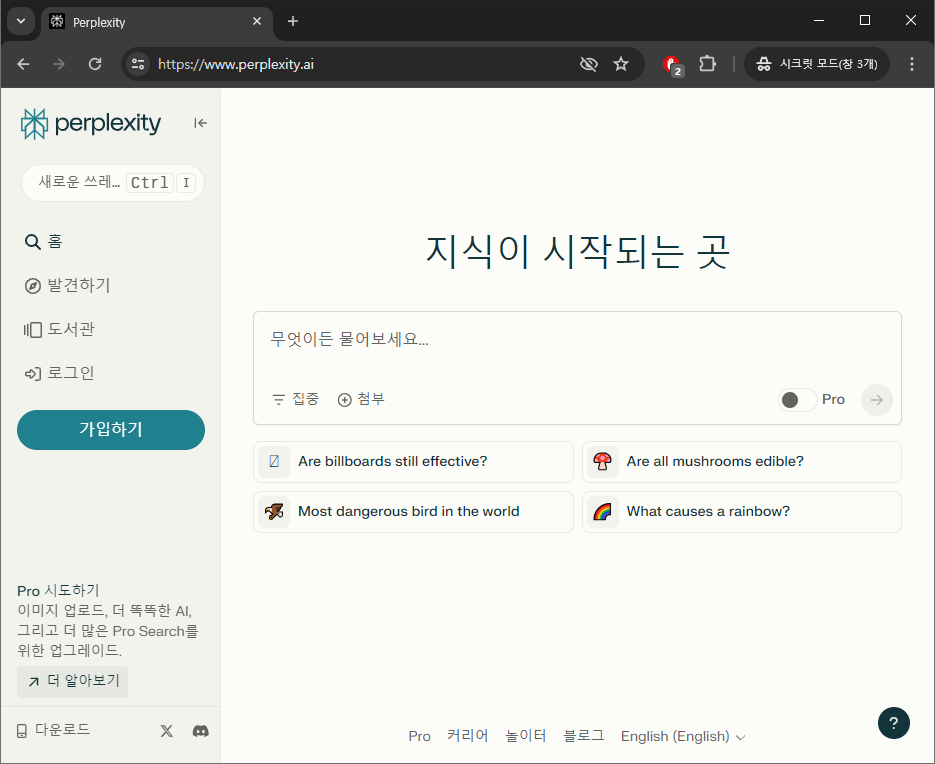Open a new tab with plus button

click(293, 21)
